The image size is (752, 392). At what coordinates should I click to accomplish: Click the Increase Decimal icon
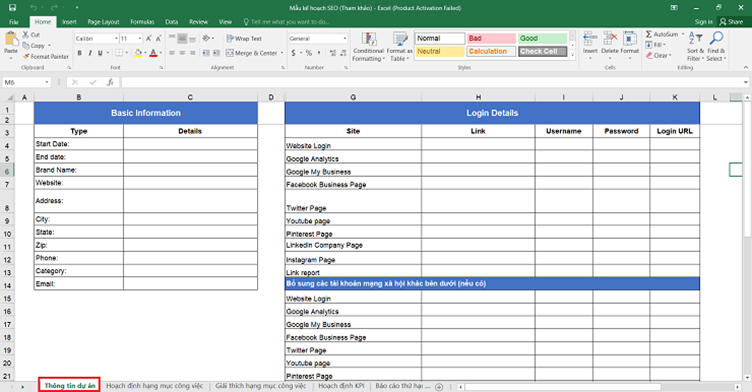pyautogui.click(x=332, y=53)
